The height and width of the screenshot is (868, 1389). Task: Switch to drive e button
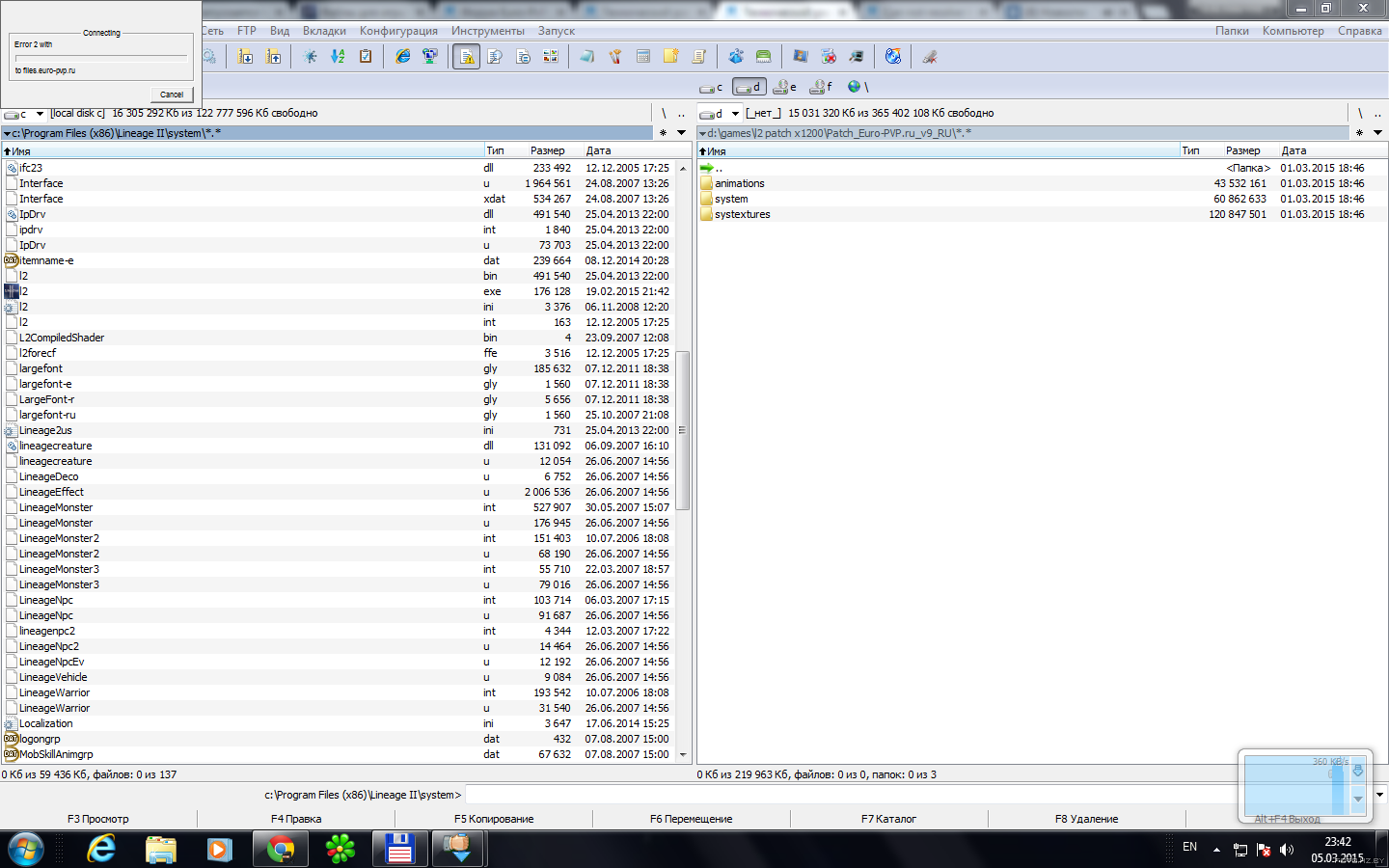tap(785, 87)
